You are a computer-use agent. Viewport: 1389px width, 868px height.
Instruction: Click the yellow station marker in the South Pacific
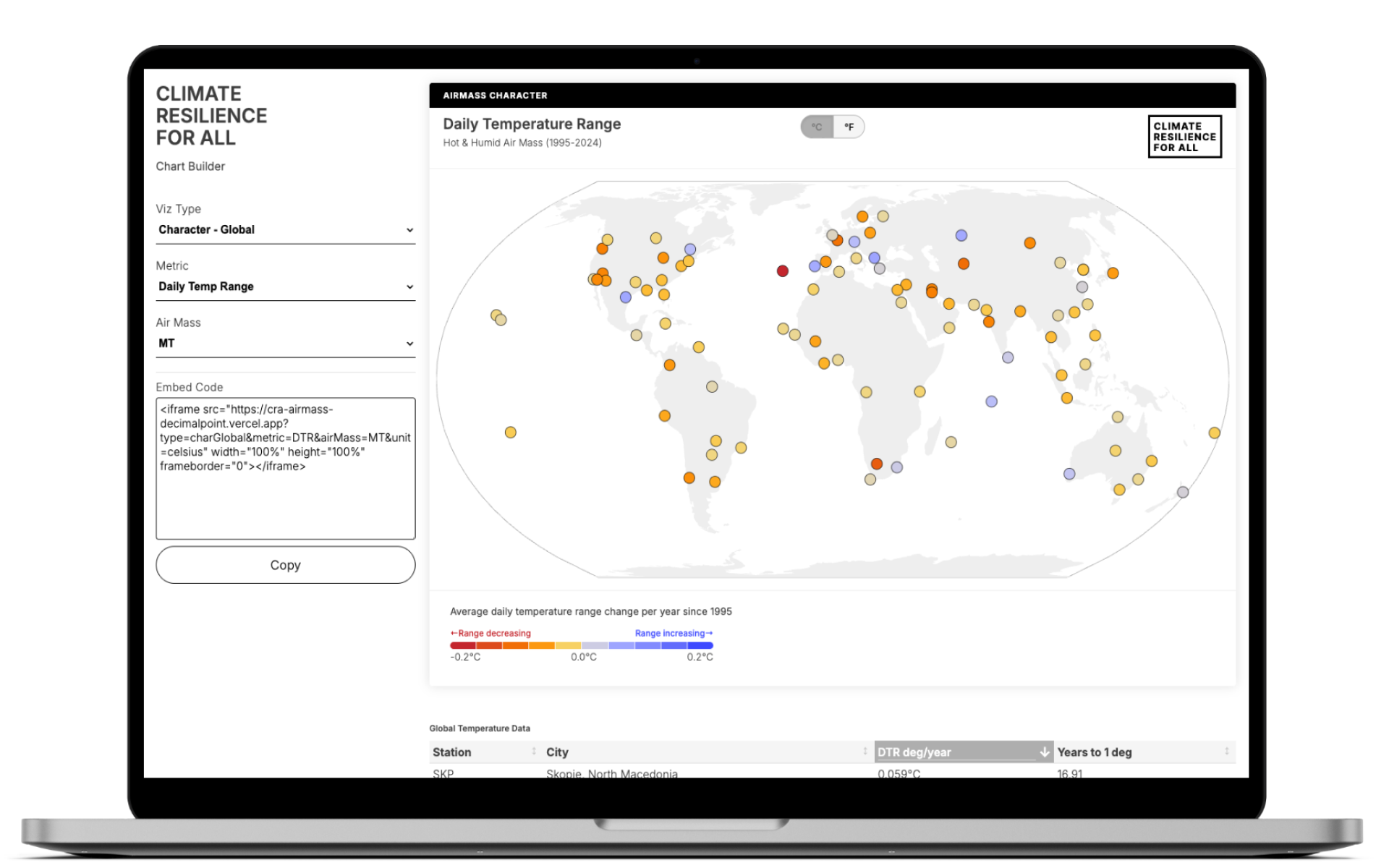pos(511,433)
